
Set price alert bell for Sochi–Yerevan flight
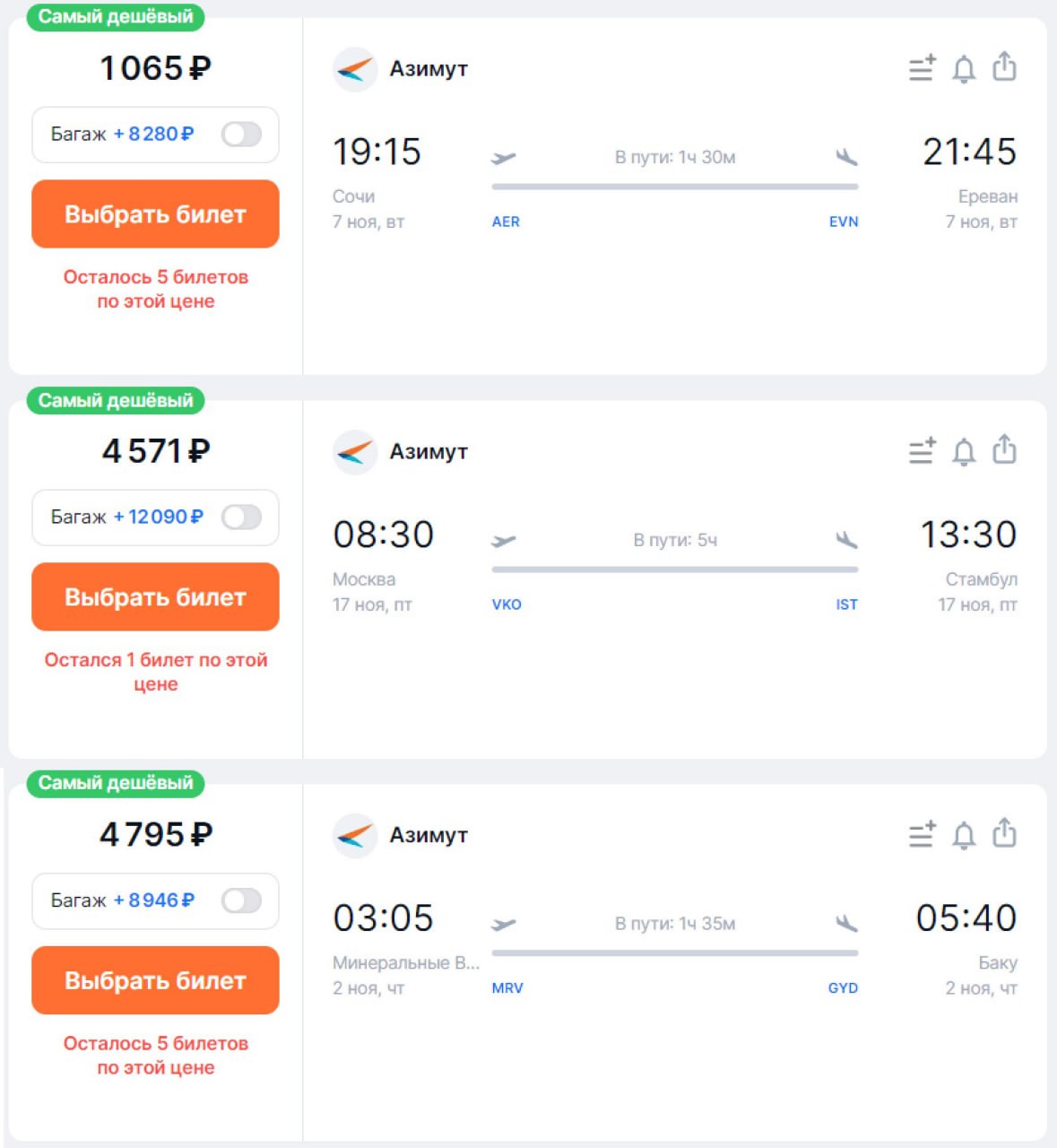[x=964, y=68]
